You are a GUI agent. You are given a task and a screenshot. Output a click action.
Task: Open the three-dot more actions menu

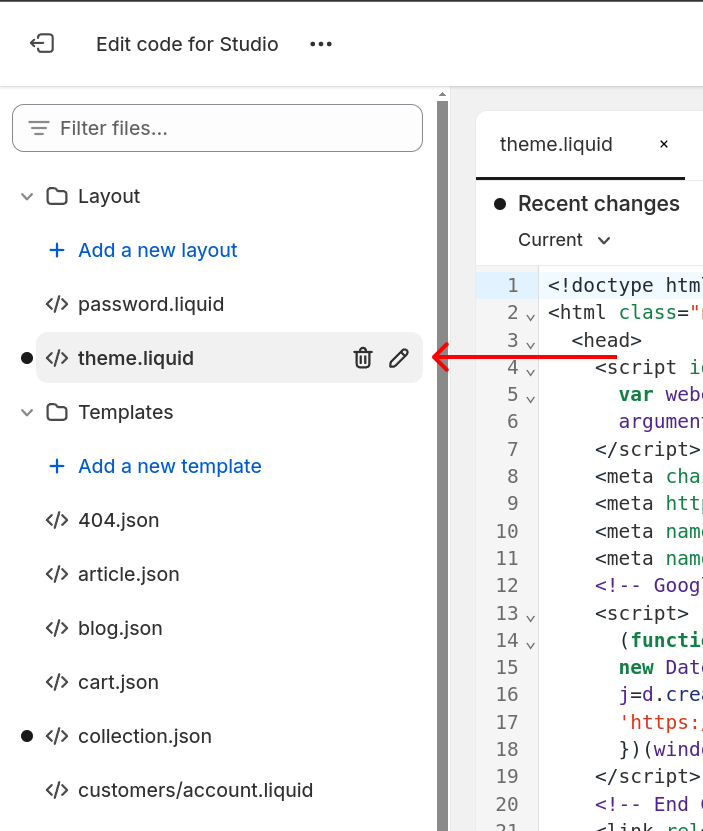320,44
